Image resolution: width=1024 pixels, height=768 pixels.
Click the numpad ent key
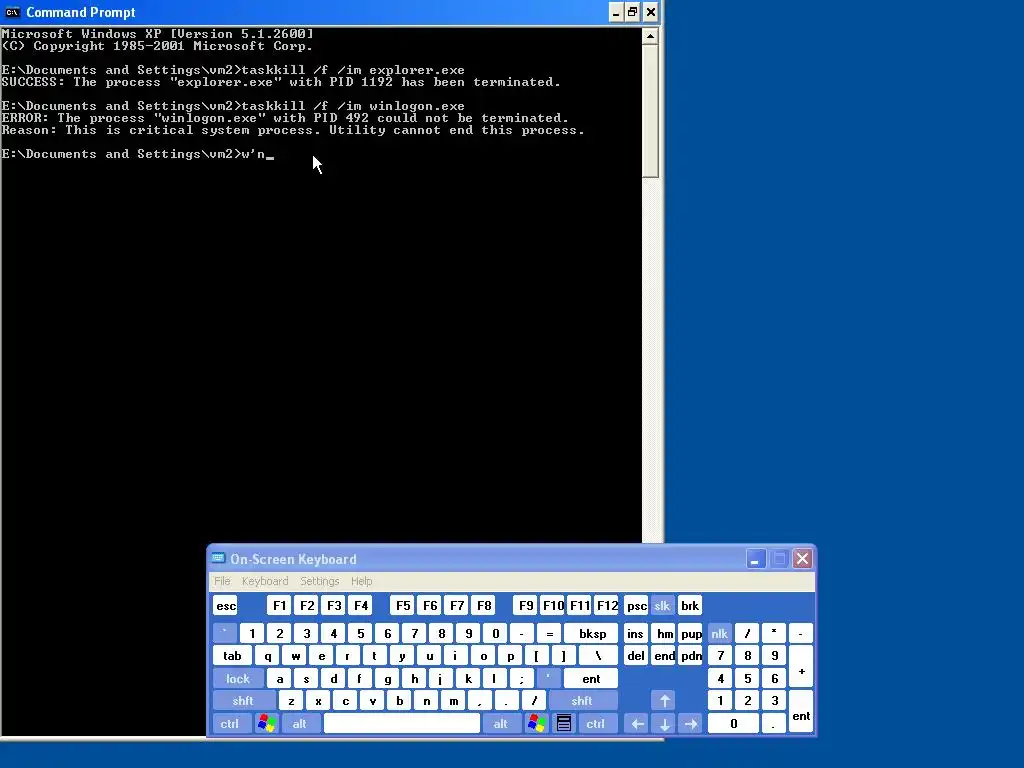pos(801,712)
